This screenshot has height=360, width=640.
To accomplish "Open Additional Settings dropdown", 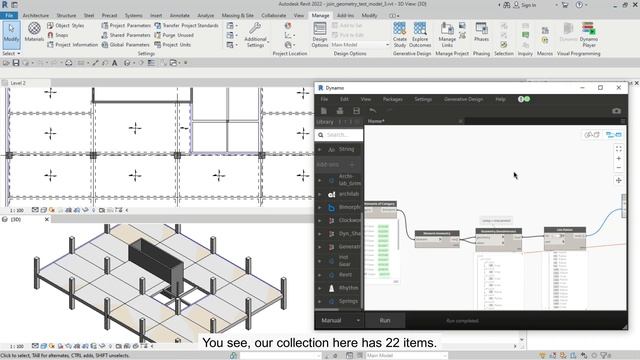I will (x=256, y=35).
